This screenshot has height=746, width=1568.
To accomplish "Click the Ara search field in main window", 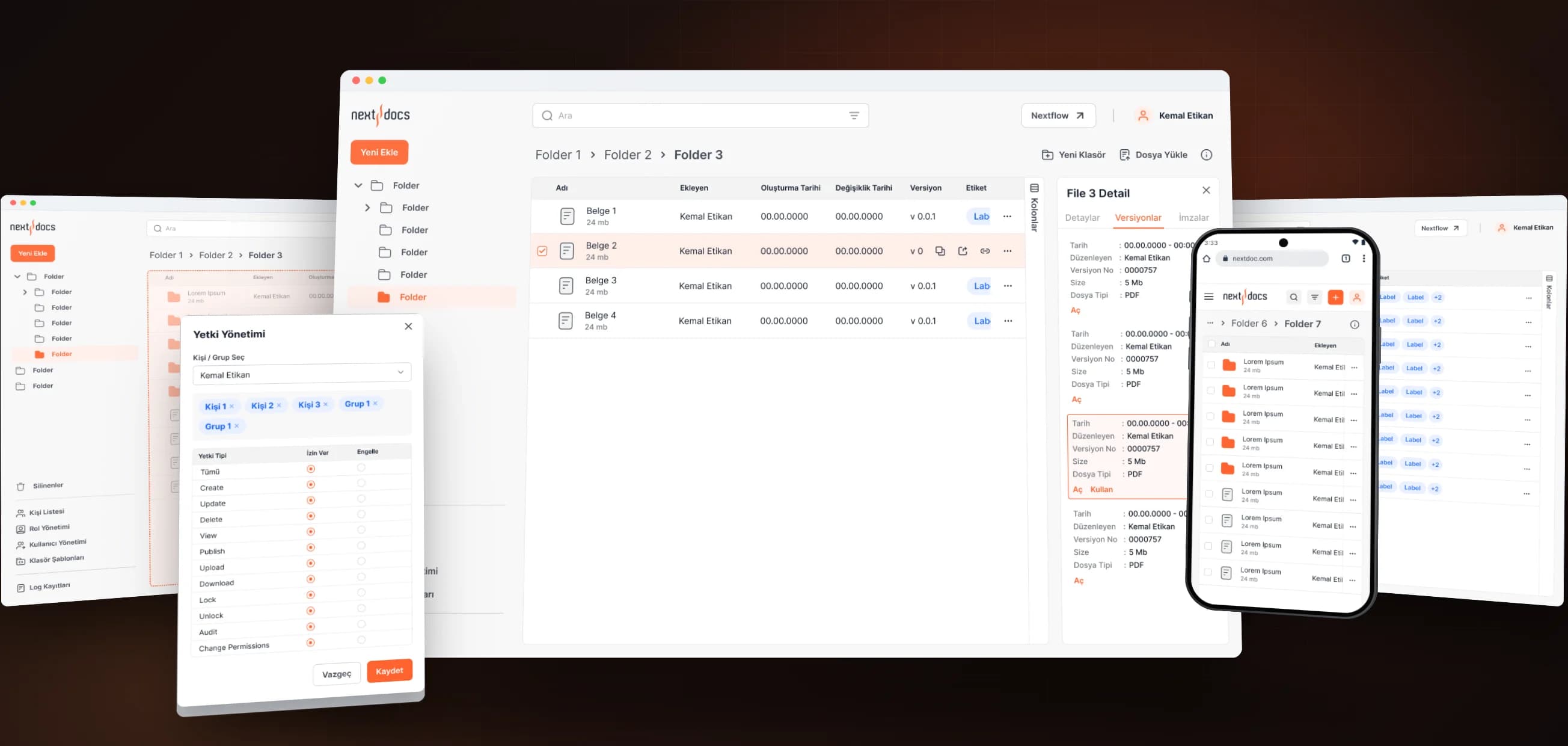I will tap(700, 116).
